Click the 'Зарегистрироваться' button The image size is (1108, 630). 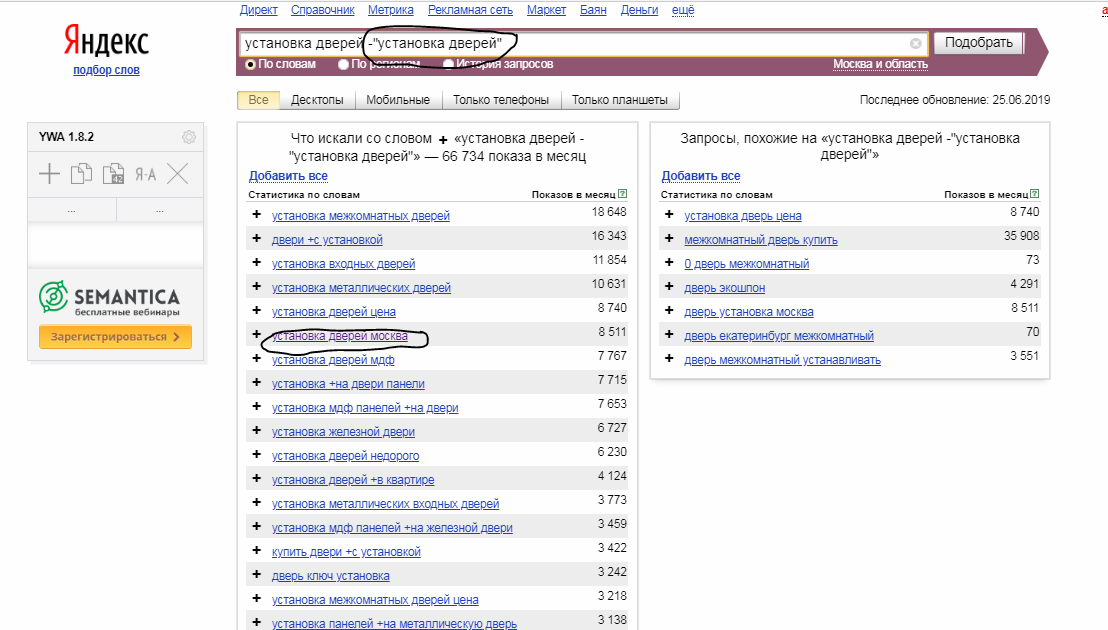115,337
